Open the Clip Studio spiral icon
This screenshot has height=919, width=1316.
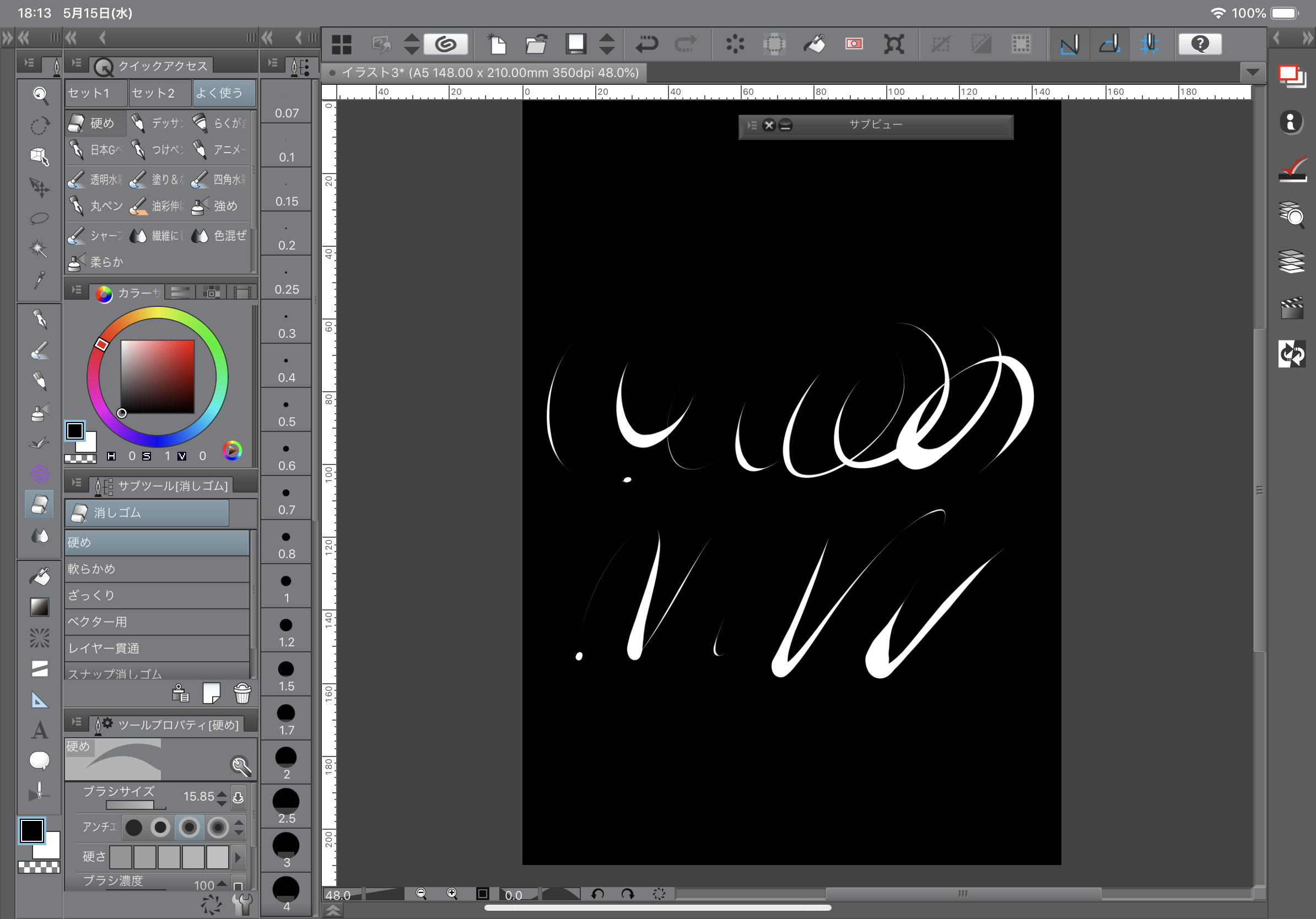pyautogui.click(x=446, y=44)
